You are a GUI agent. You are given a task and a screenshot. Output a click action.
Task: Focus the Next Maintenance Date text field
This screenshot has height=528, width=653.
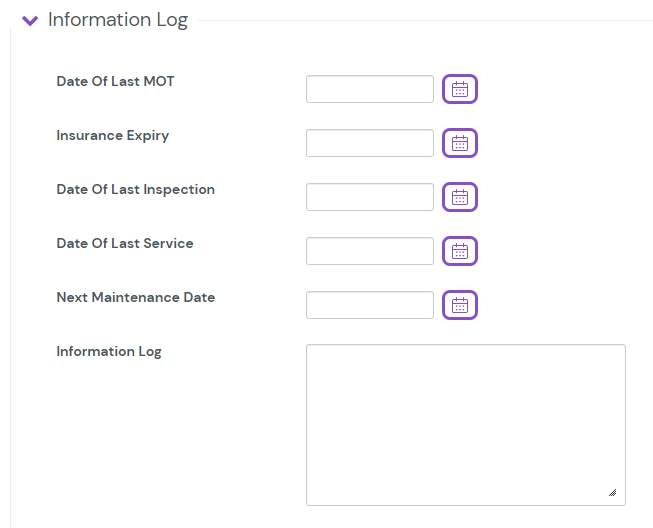coord(370,305)
